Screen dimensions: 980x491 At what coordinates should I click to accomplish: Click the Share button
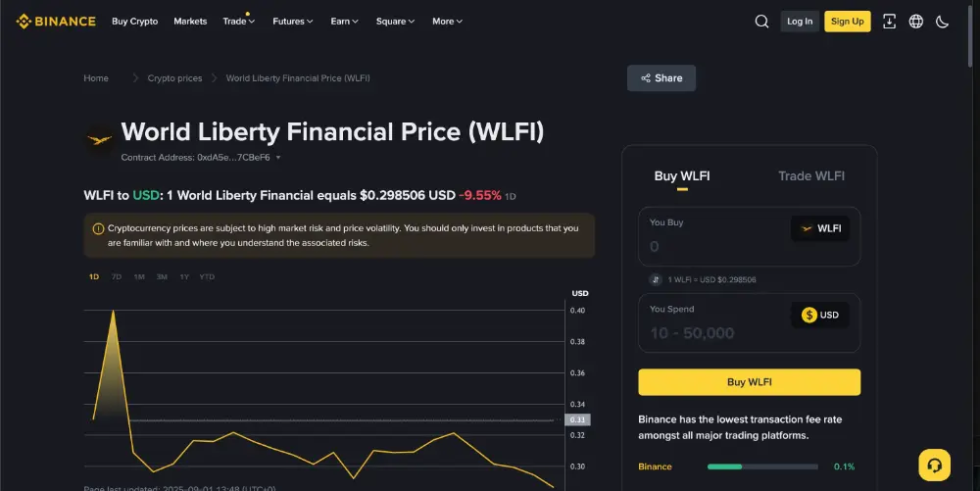click(661, 78)
